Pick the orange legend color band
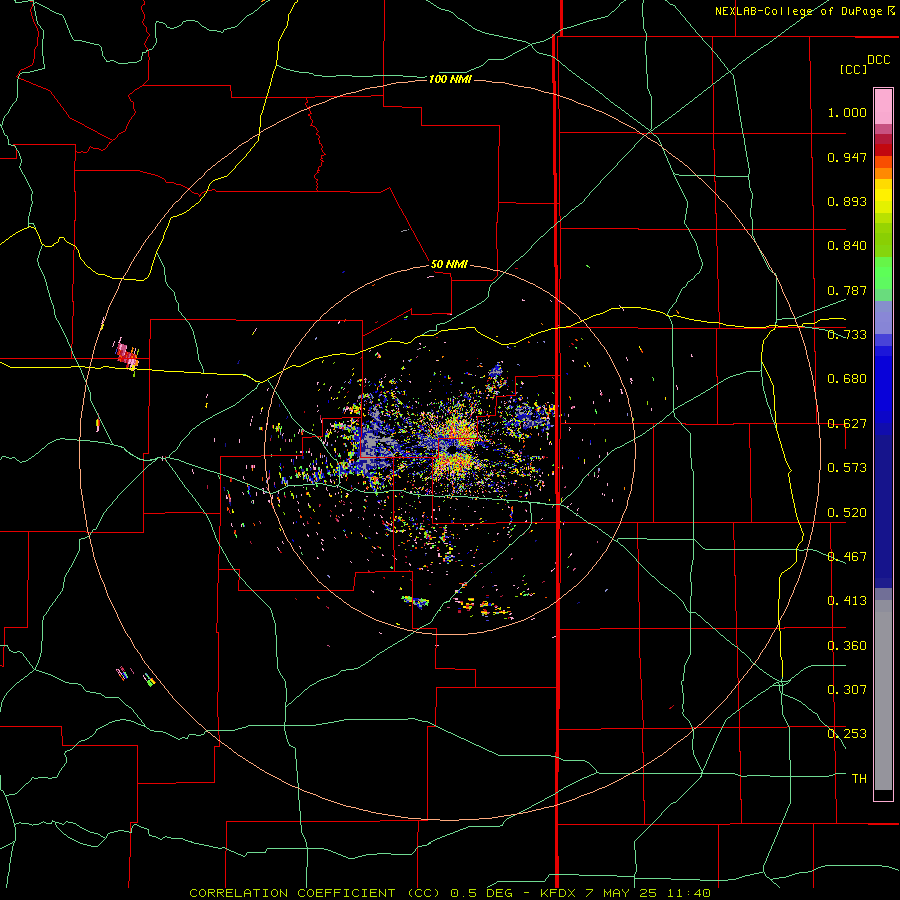Image resolution: width=900 pixels, height=900 pixels. tap(883, 173)
